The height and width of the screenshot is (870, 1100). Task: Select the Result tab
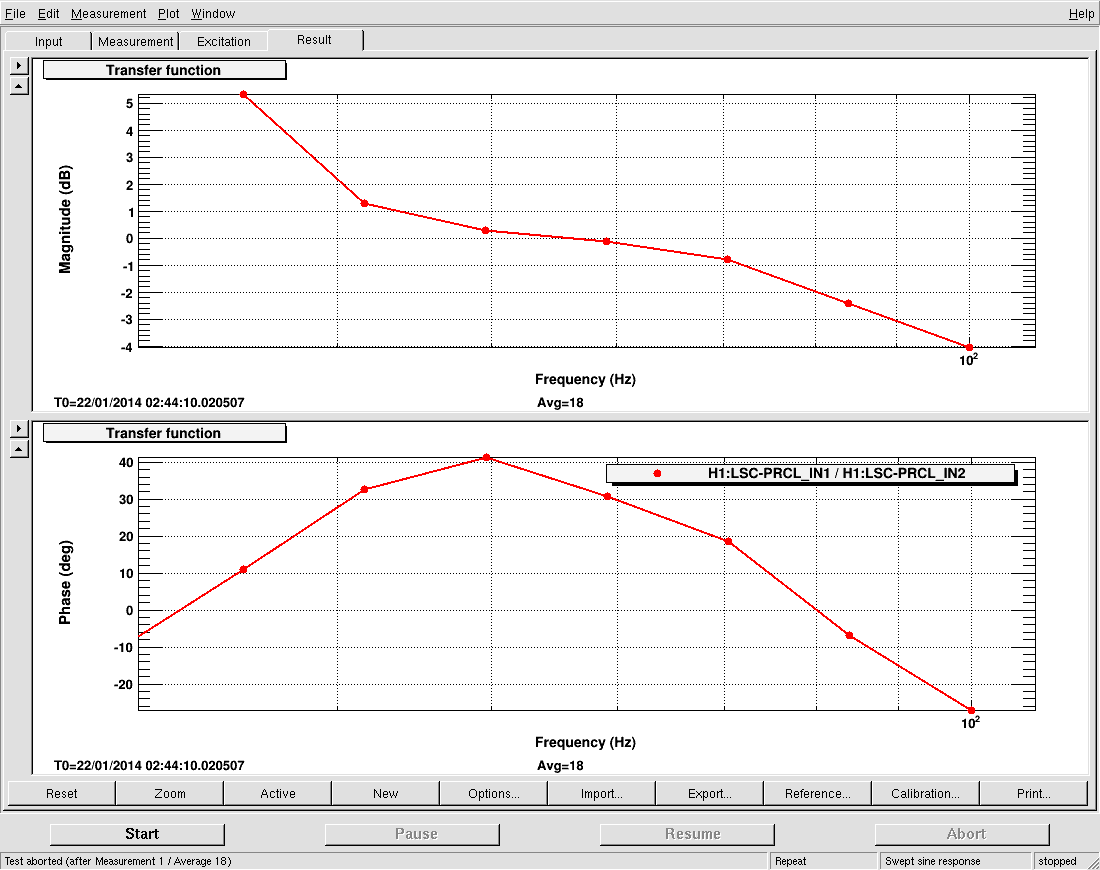click(x=314, y=39)
